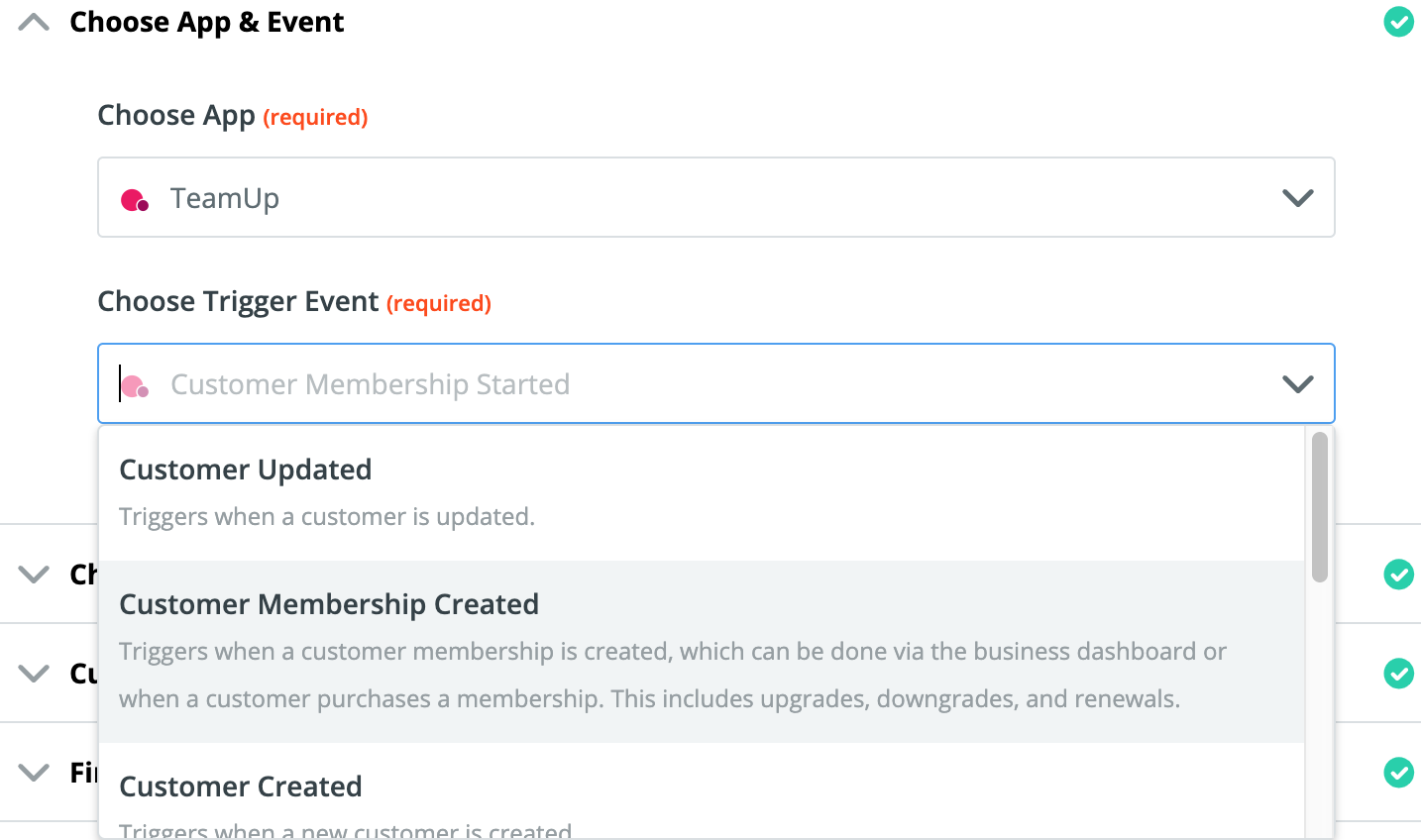The width and height of the screenshot is (1421, 840).
Task: Expand the section chevron beside "Cu"
Action: [34, 674]
